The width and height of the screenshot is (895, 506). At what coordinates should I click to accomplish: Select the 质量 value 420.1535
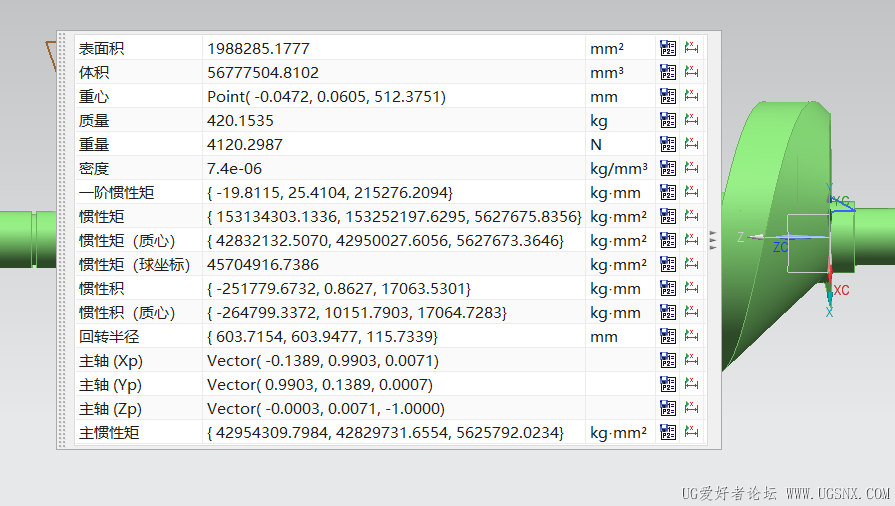pyautogui.click(x=240, y=121)
